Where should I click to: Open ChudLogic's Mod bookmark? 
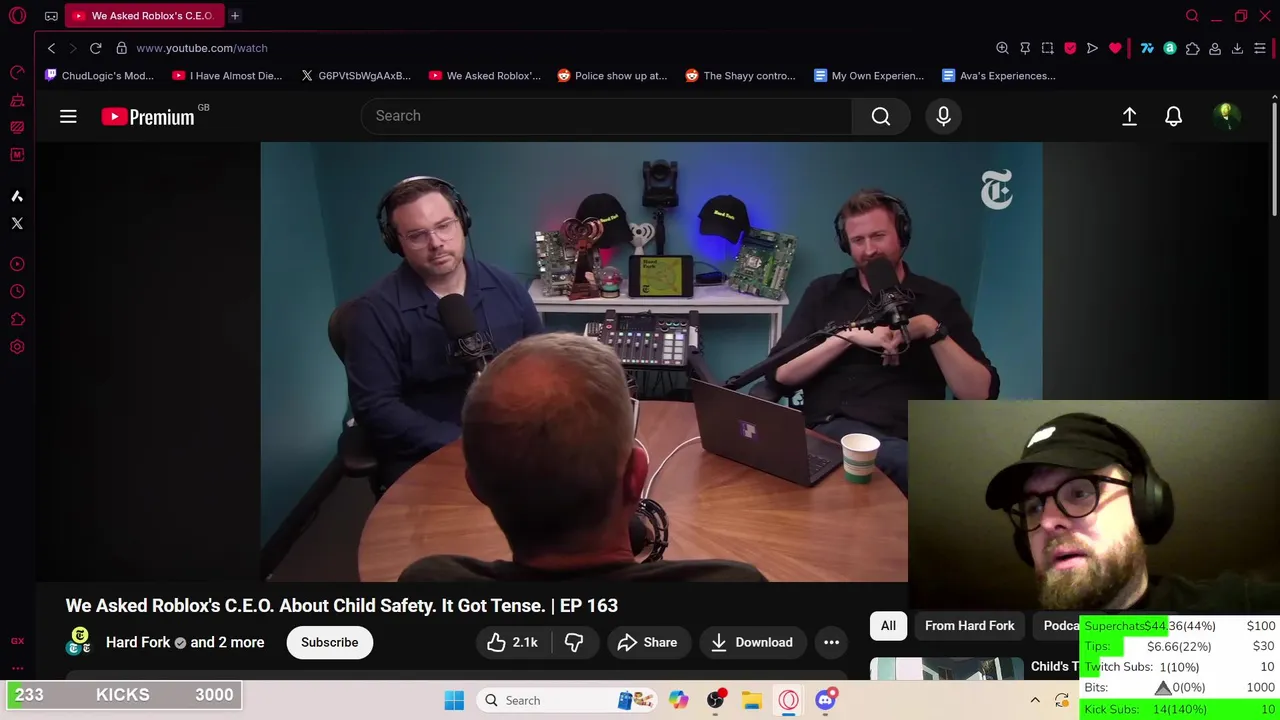click(100, 76)
